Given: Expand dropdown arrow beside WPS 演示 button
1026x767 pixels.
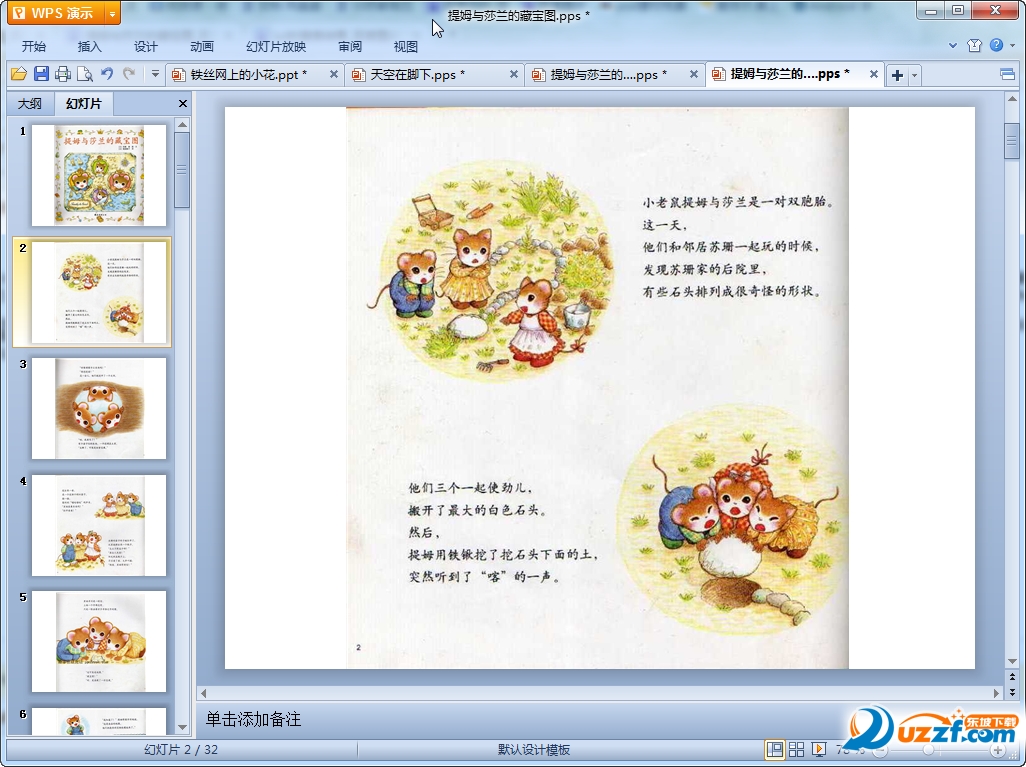Looking at the screenshot, I should 113,13.
